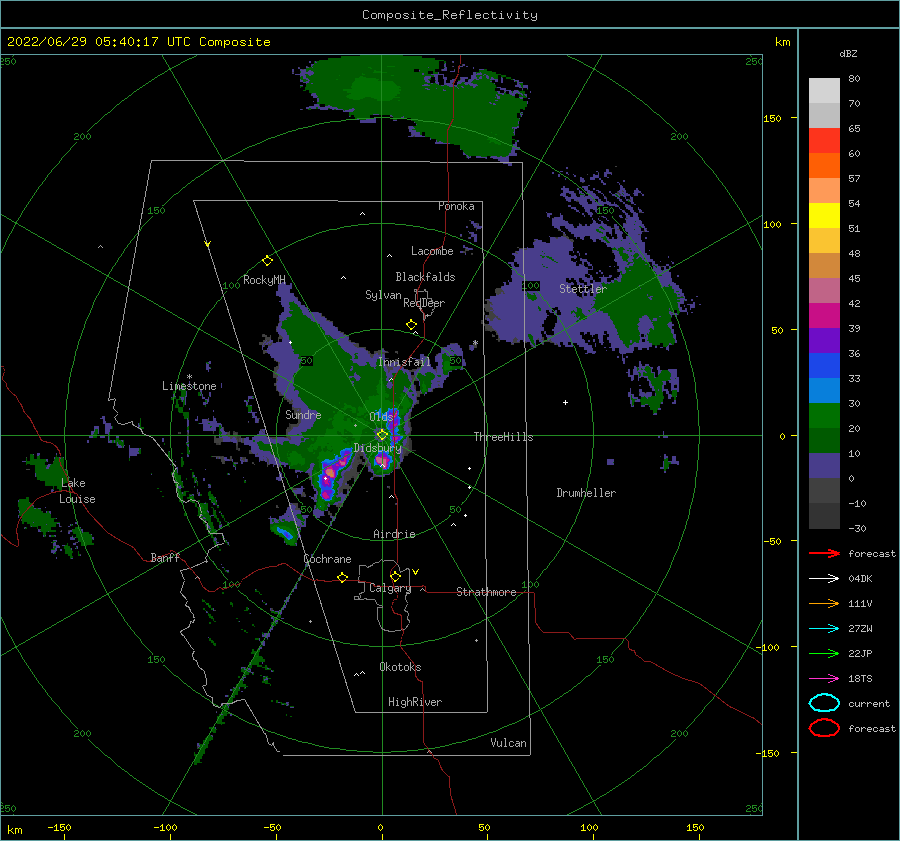The image size is (900, 841).
Task: Click the Sylvan label
Action: pos(383,295)
